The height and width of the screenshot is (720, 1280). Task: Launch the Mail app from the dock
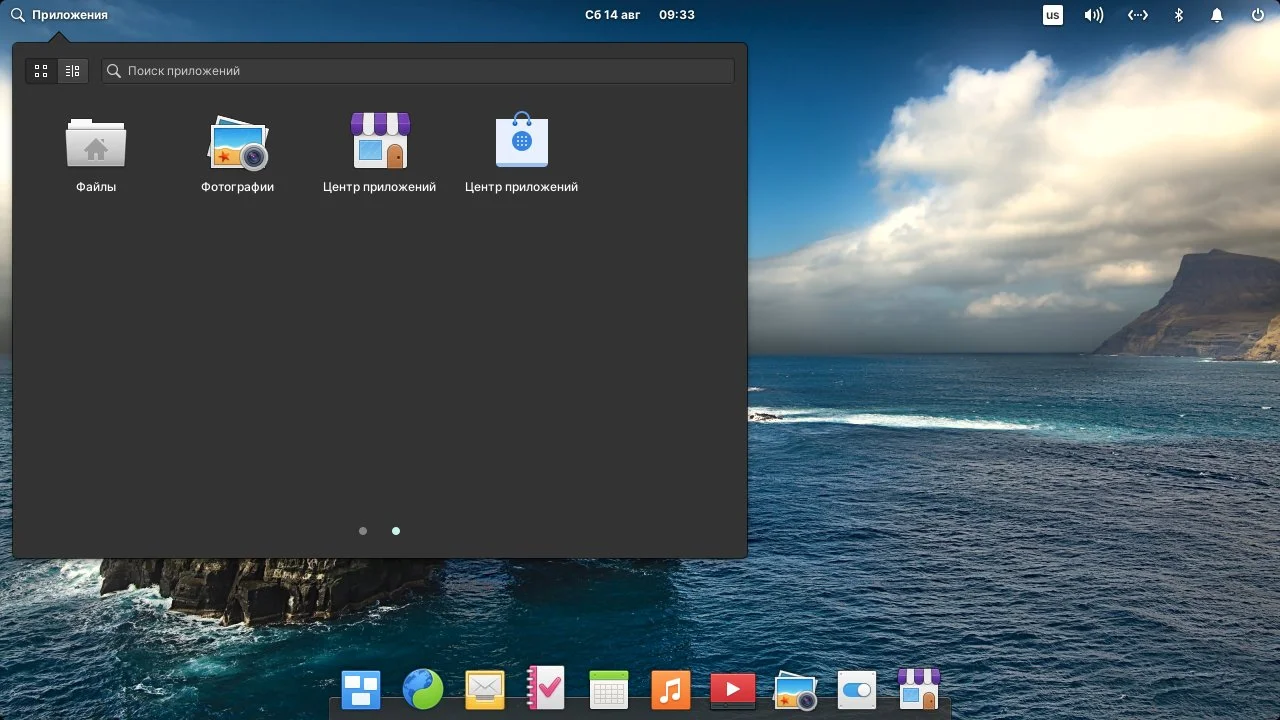click(x=484, y=689)
